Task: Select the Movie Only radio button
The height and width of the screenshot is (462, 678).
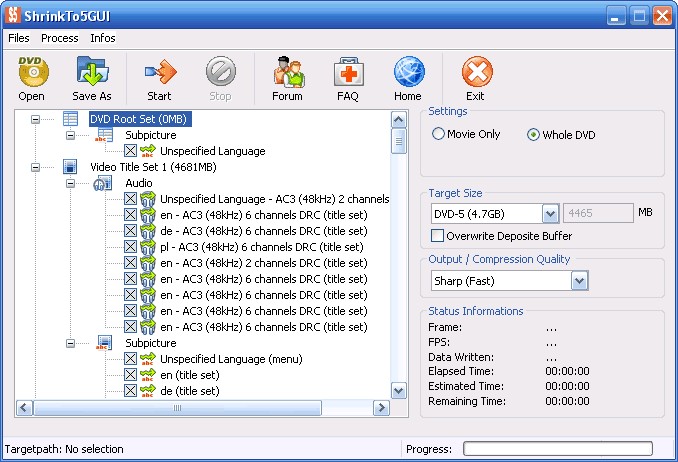Action: tap(438, 134)
